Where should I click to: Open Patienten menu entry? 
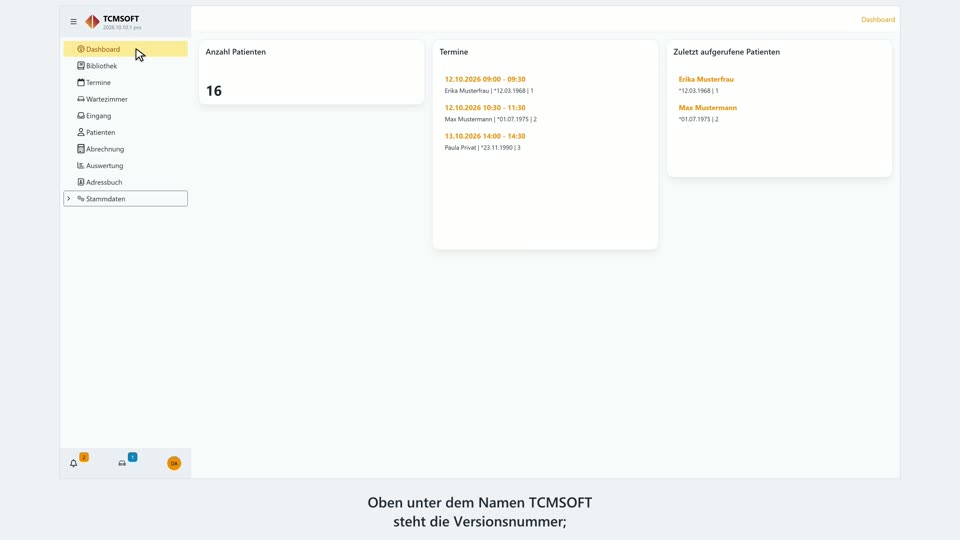pyautogui.click(x=100, y=132)
